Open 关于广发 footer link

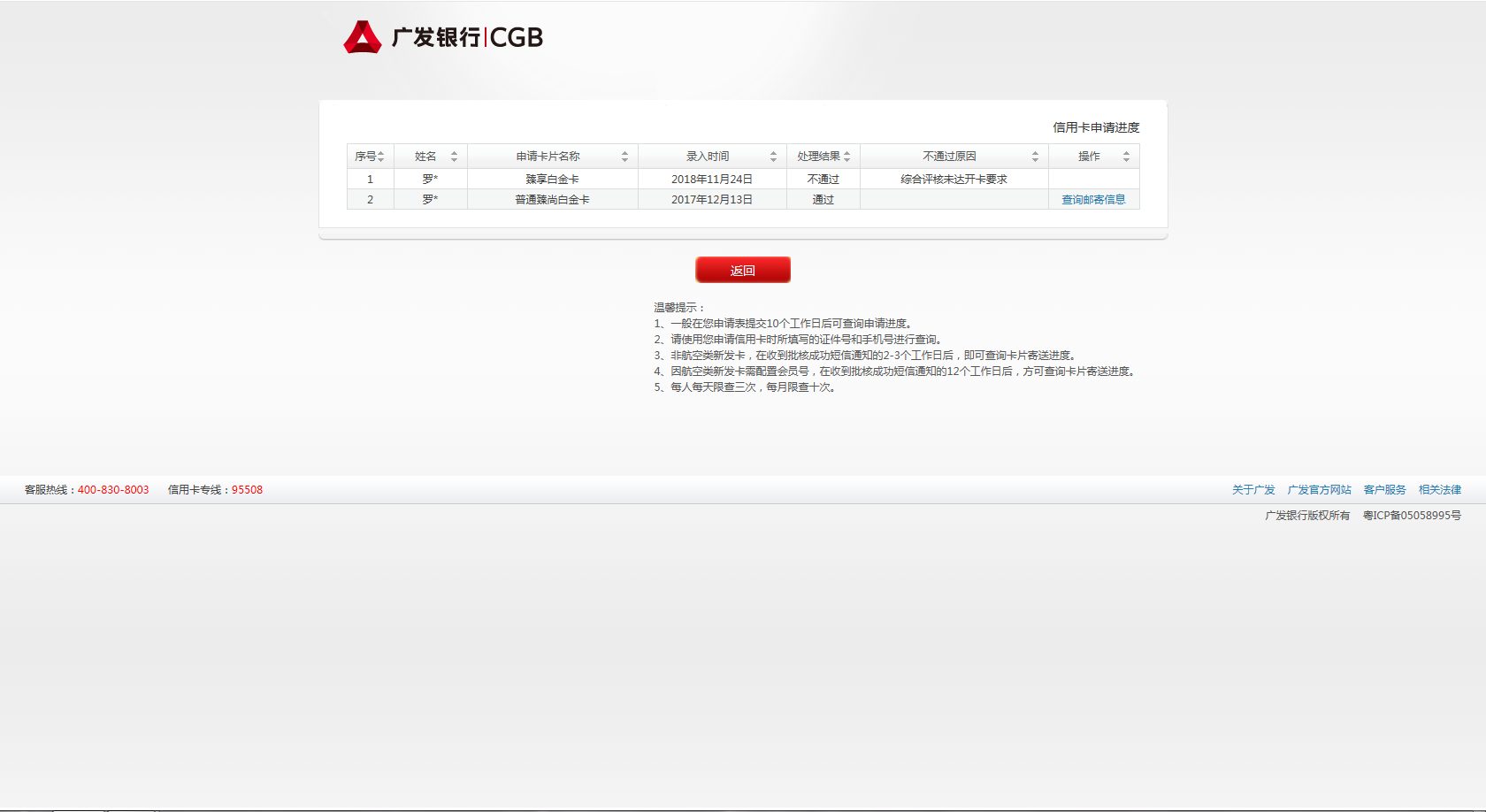click(1253, 490)
